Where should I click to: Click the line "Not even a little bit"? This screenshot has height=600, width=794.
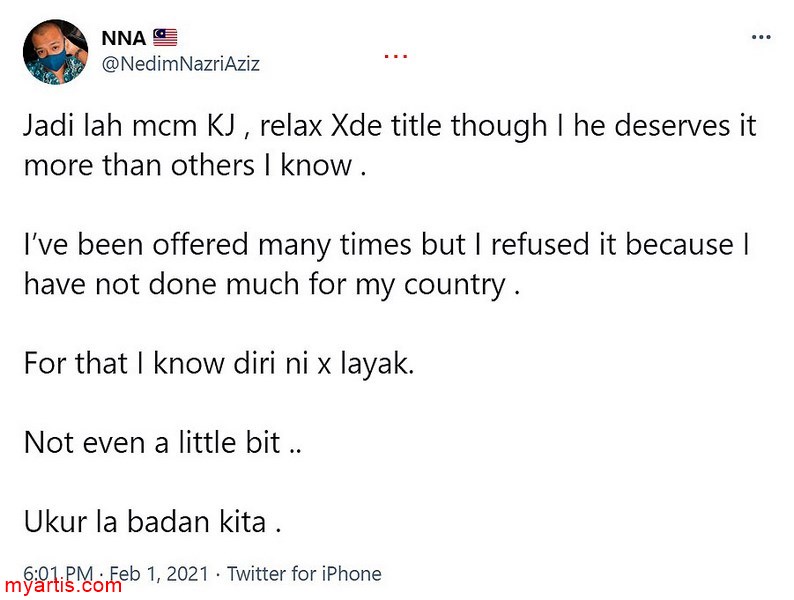click(x=162, y=442)
